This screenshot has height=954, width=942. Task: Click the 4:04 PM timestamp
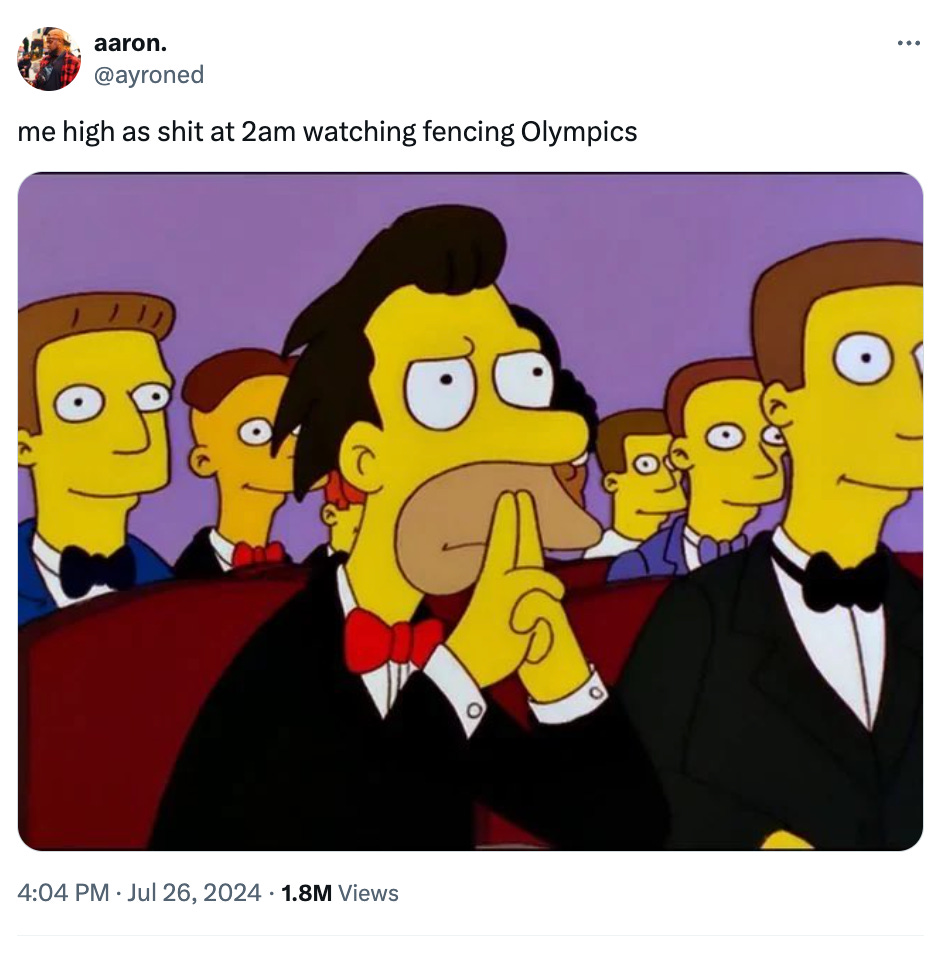(x=63, y=893)
